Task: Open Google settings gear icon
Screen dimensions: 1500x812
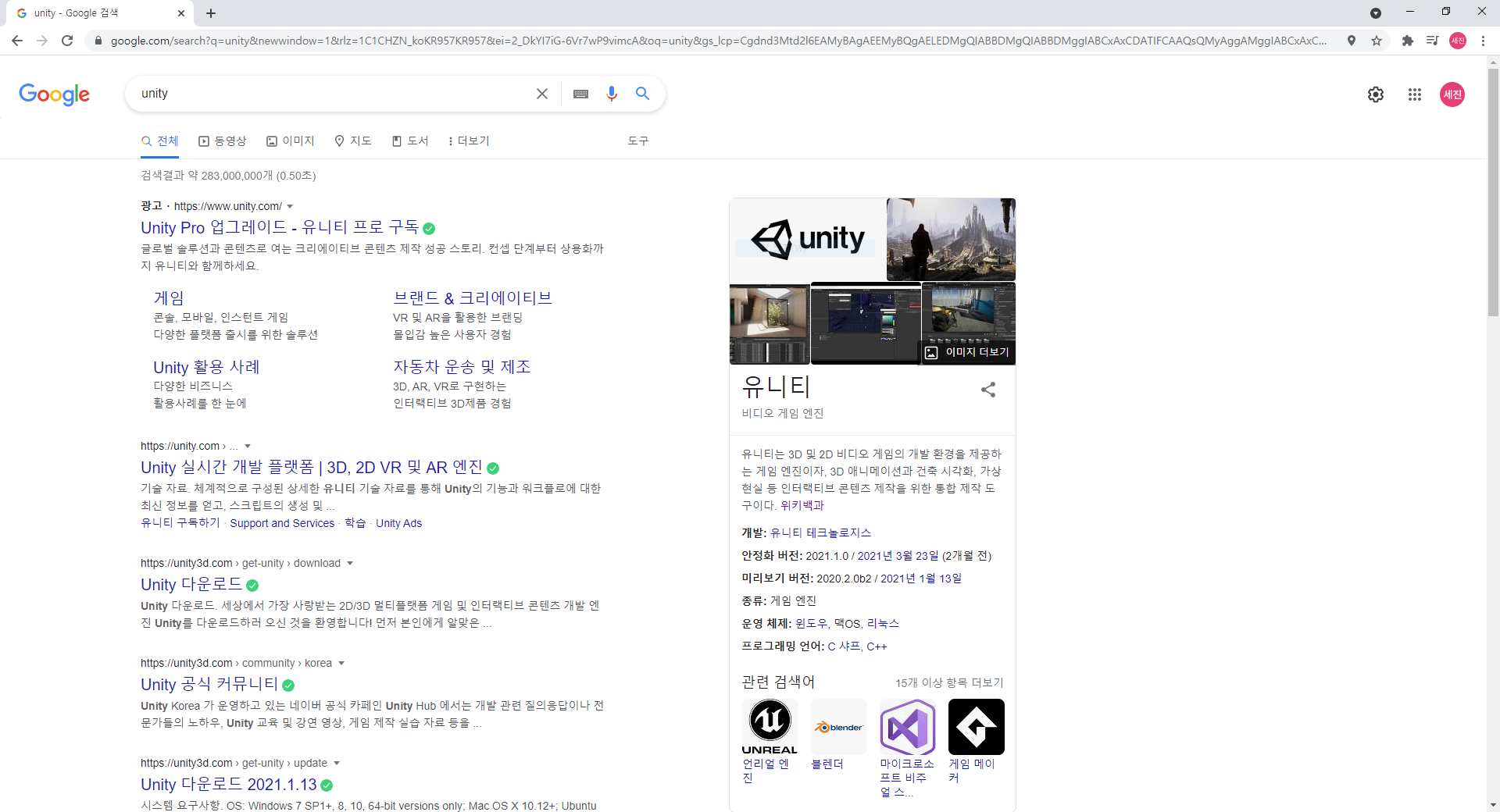Action: point(1376,94)
